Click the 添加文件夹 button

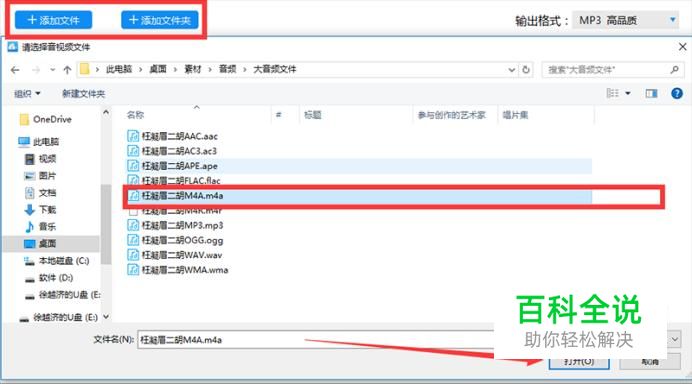pyautogui.click(x=160, y=20)
